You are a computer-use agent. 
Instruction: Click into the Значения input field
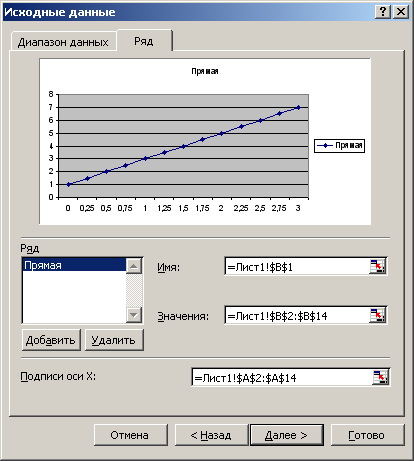297,316
